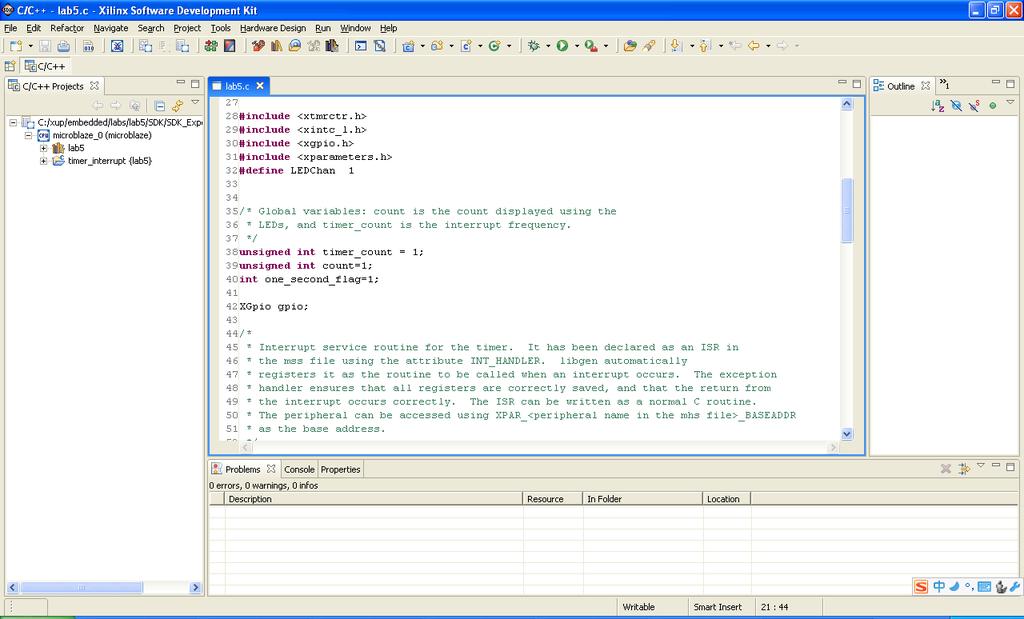Open the Hardware Design menu
1024x619 pixels.
click(x=273, y=28)
